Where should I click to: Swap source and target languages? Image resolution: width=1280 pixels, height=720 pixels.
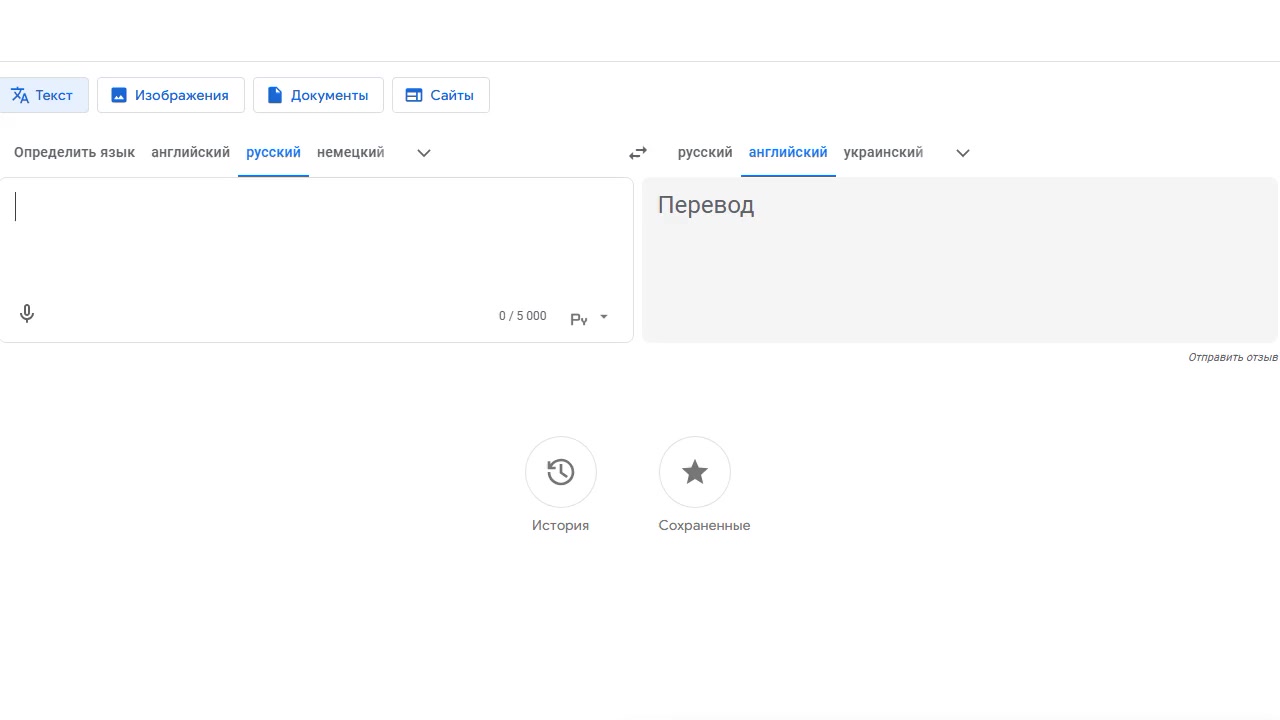coord(638,153)
